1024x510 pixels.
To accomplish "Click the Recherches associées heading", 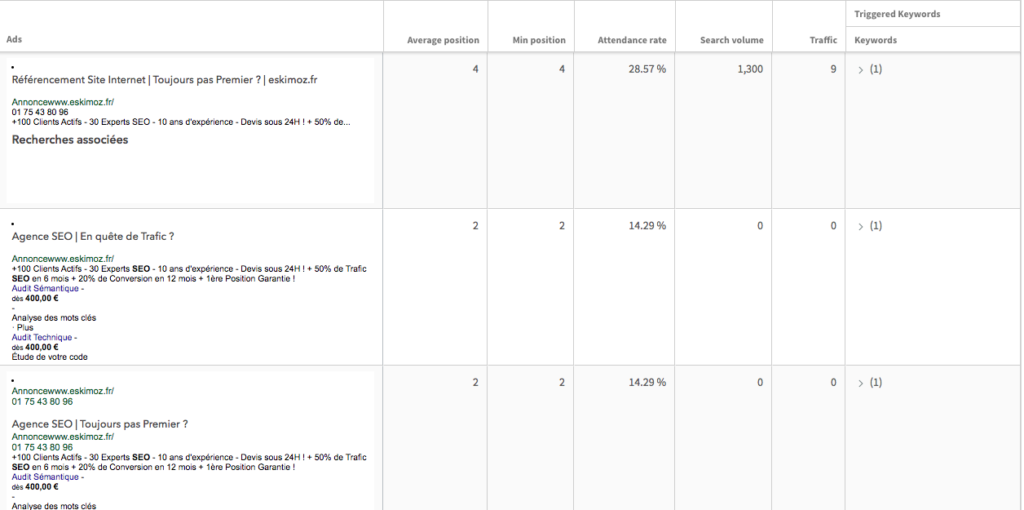I will click(70, 140).
